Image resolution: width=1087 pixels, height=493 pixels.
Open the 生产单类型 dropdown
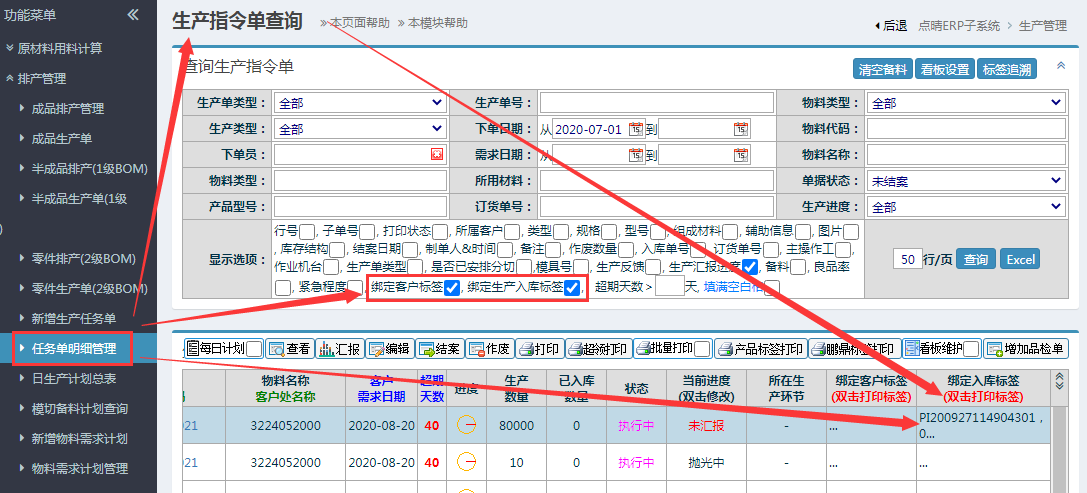(x=359, y=103)
